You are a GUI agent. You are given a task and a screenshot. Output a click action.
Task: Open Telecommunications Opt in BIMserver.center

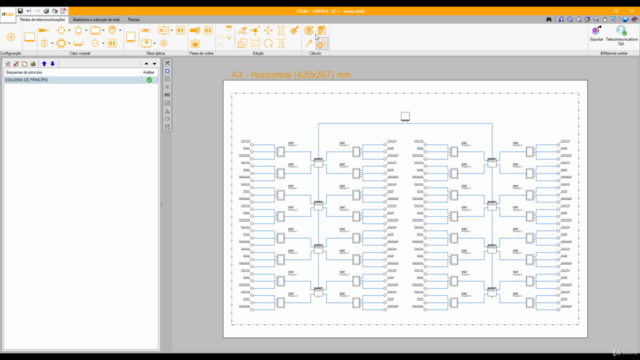621,35
